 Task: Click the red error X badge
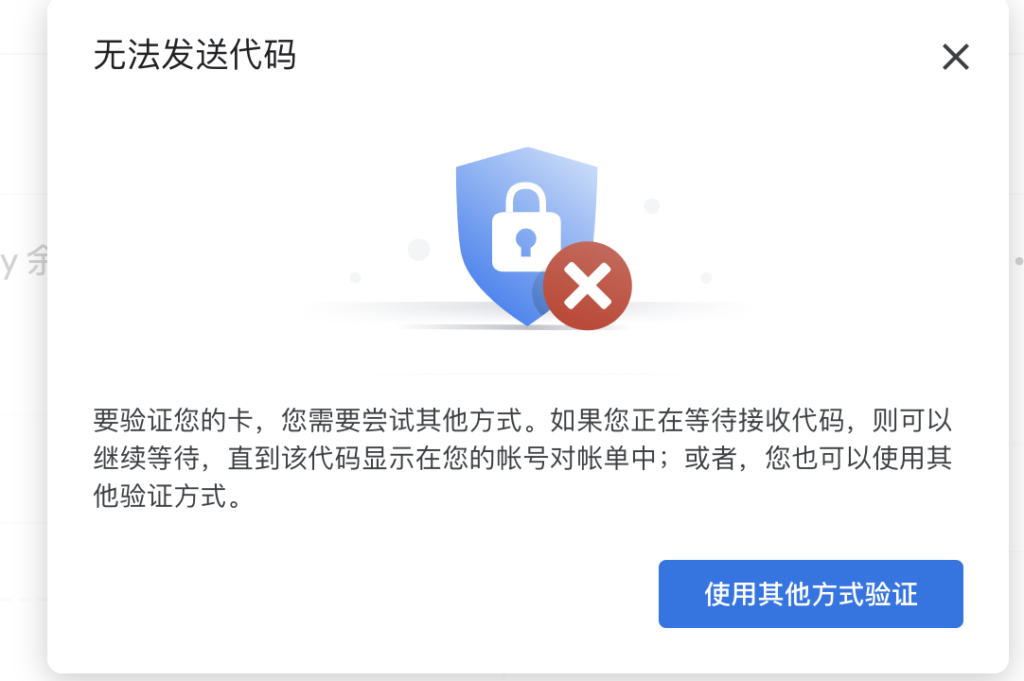(587, 285)
